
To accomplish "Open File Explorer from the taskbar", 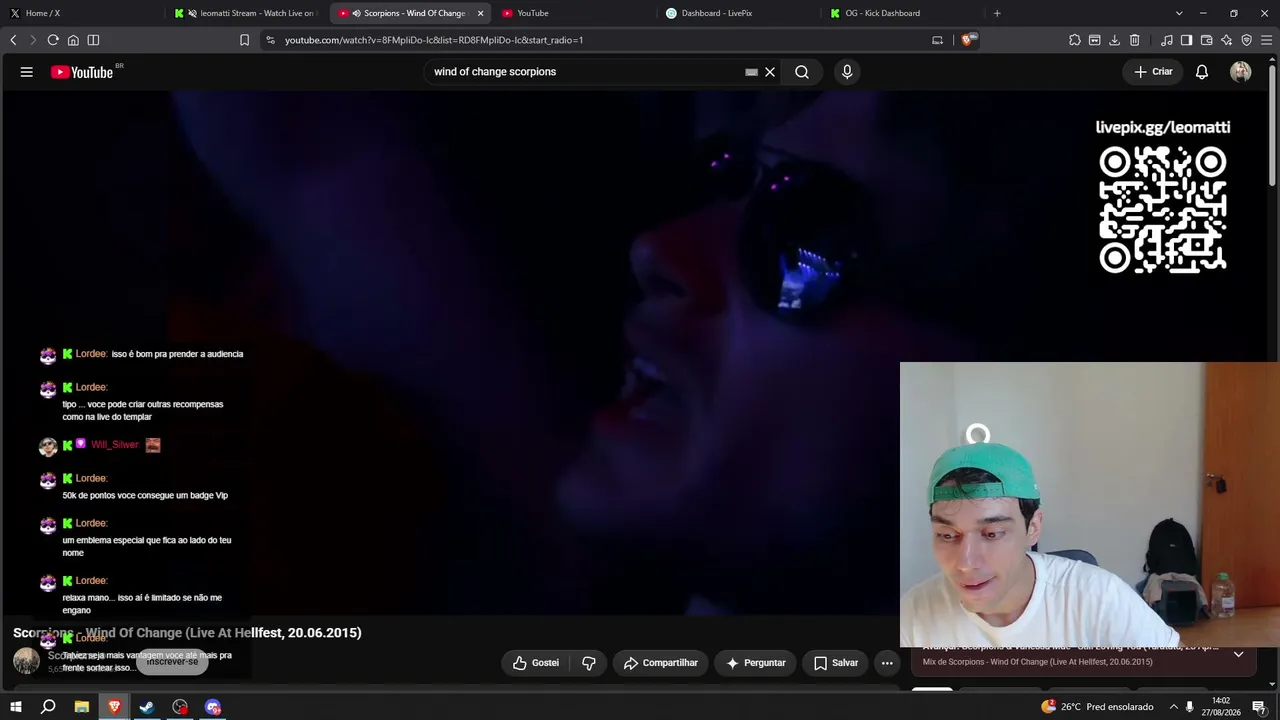I will 81,707.
